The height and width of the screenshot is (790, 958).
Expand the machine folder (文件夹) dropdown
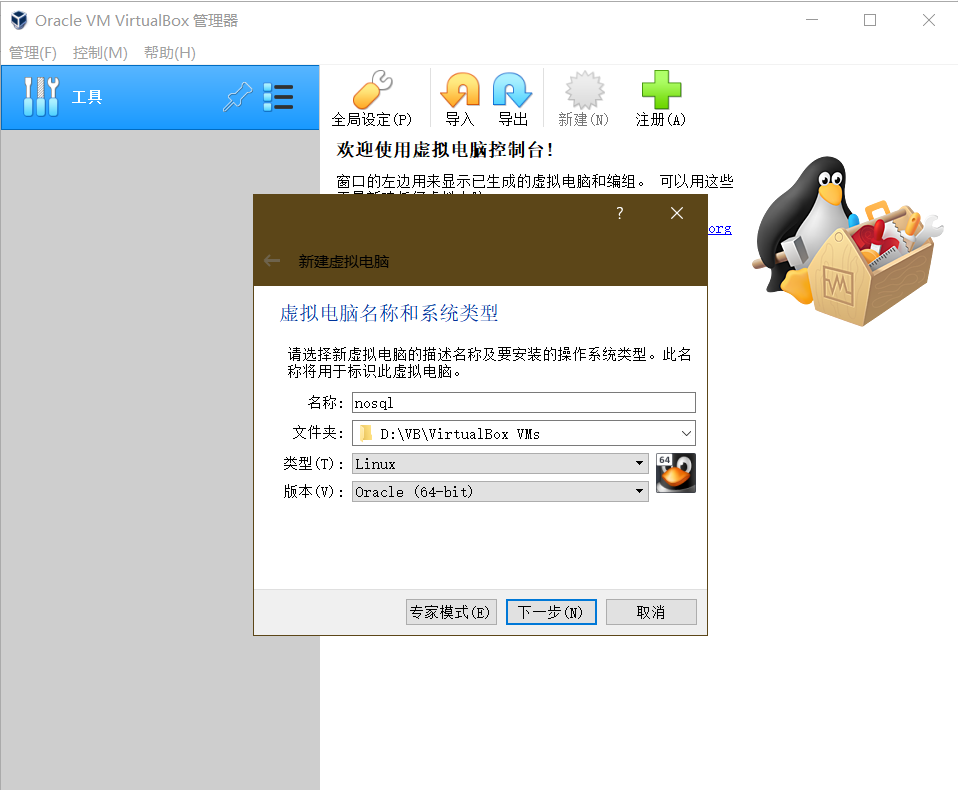click(686, 433)
